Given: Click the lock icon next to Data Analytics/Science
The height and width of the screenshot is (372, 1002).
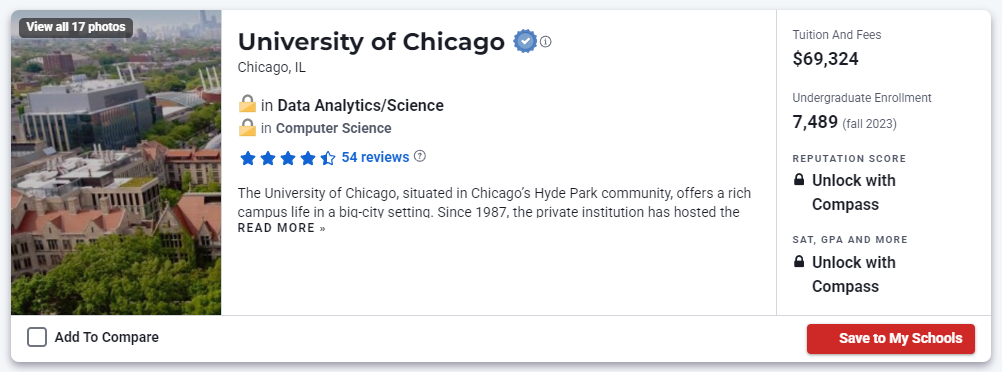Looking at the screenshot, I should point(247,104).
